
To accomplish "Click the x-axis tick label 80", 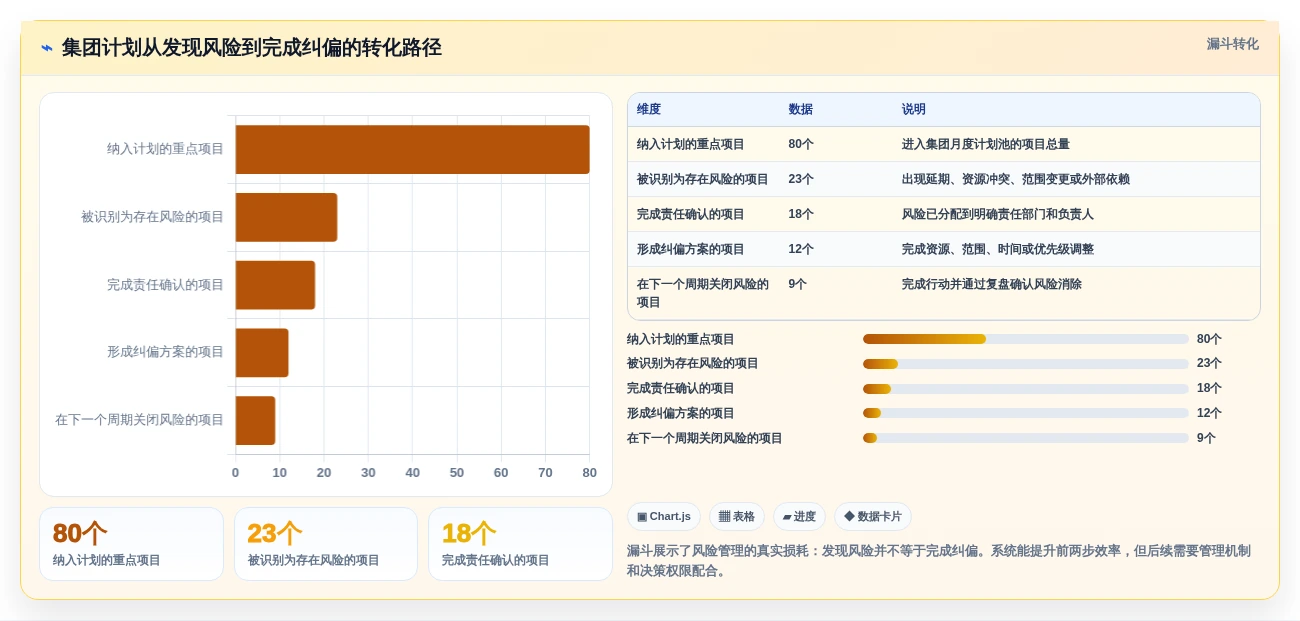I will pyautogui.click(x=590, y=473).
